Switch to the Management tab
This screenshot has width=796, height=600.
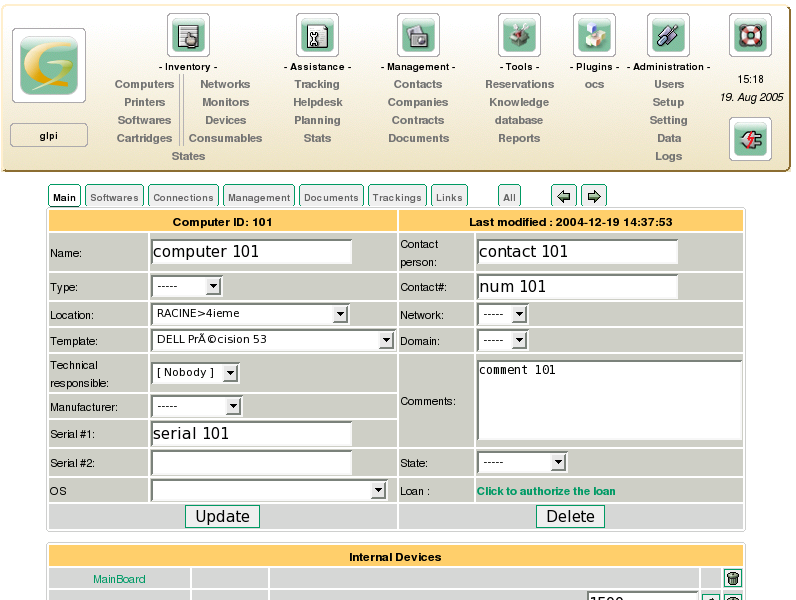click(x=259, y=197)
